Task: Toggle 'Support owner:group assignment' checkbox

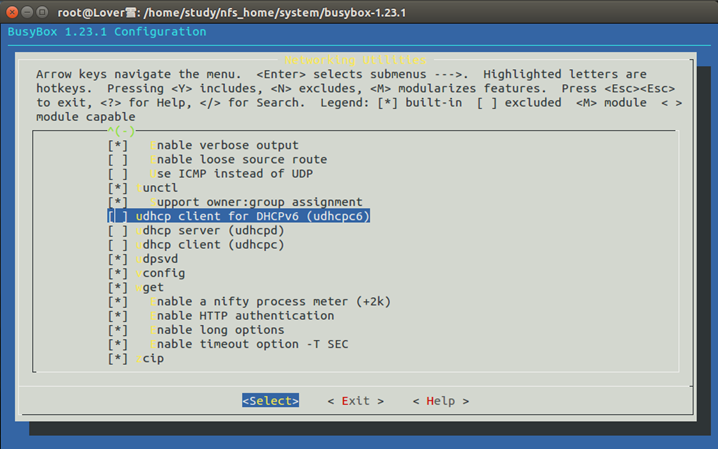Action: (118, 202)
